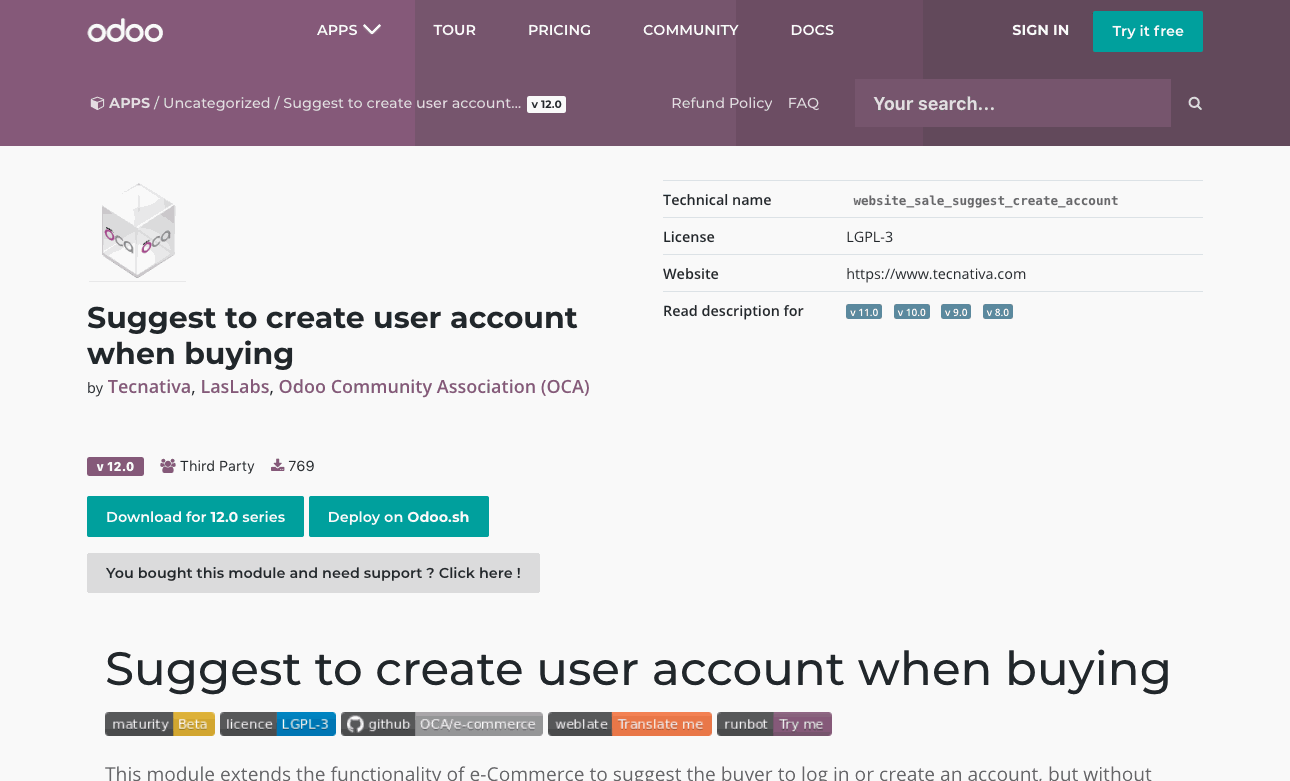Open the FAQ link
This screenshot has height=781, width=1290.
pos(803,103)
